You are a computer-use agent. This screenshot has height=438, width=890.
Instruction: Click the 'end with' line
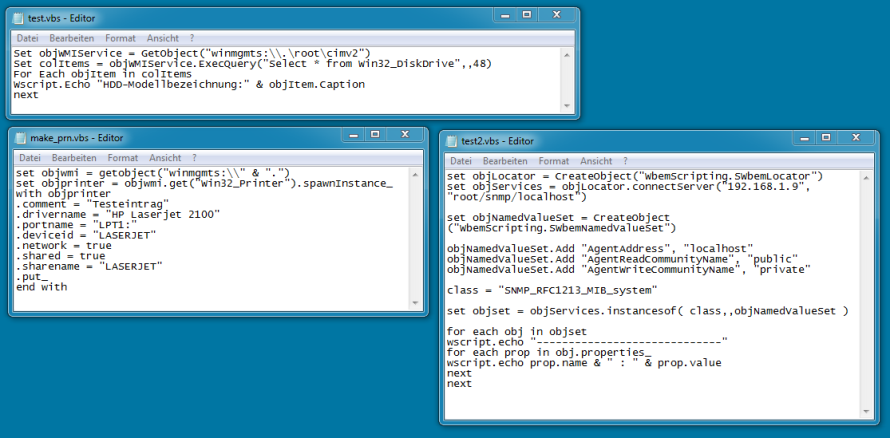coord(41,287)
